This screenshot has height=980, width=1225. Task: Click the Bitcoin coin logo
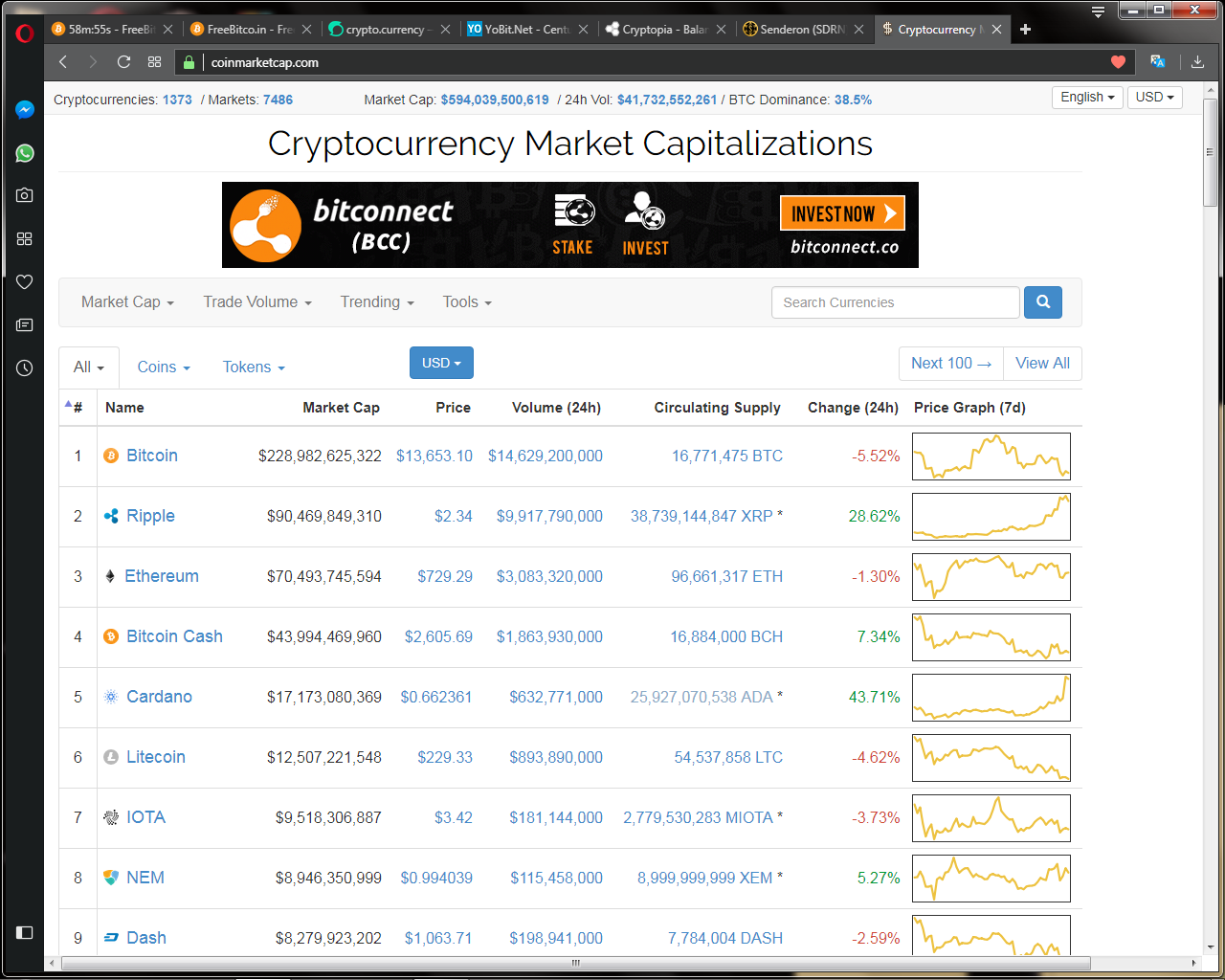tap(111, 456)
